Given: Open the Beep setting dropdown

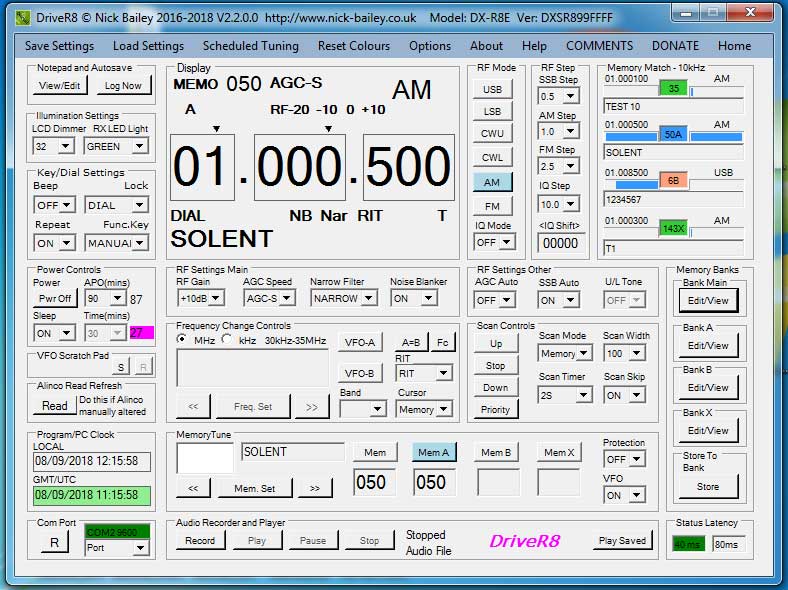Looking at the screenshot, I should 67,205.
